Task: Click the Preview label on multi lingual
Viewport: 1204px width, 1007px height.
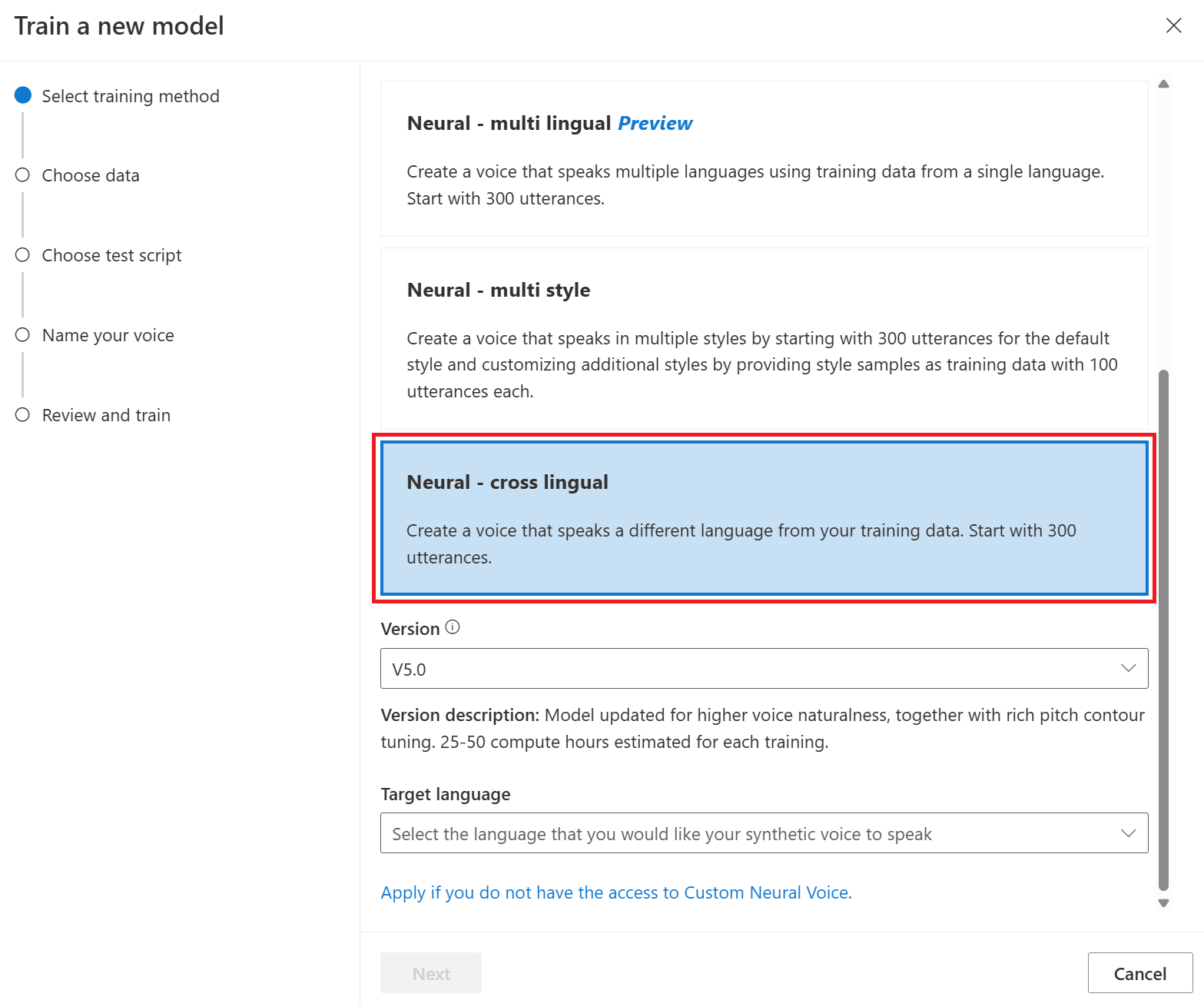Action: point(655,123)
